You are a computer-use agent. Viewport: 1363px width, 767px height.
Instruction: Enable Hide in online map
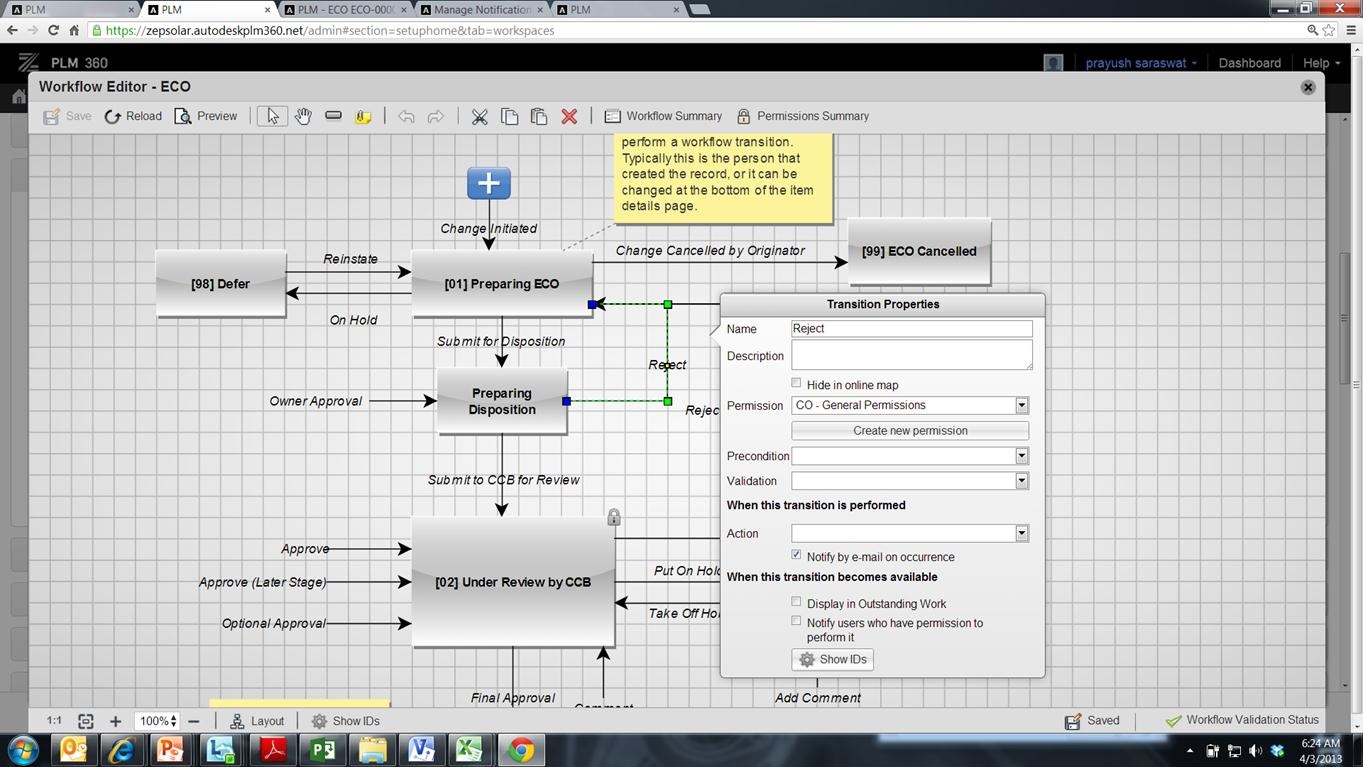click(x=796, y=382)
